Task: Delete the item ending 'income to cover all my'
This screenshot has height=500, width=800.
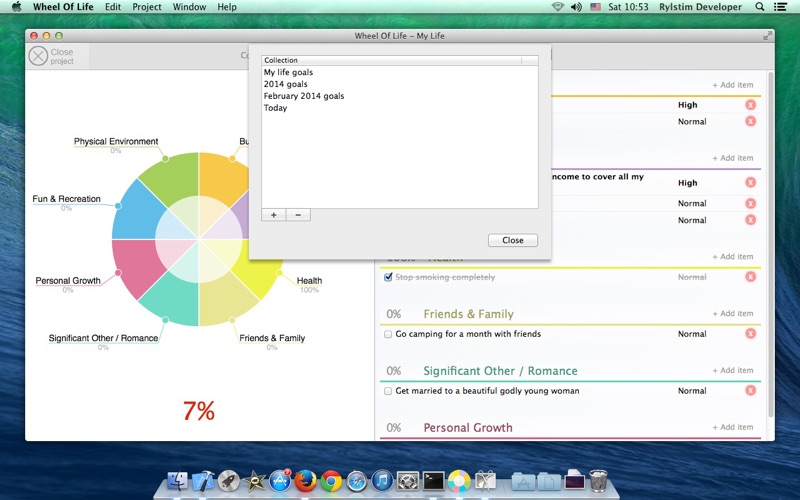Action: click(750, 182)
